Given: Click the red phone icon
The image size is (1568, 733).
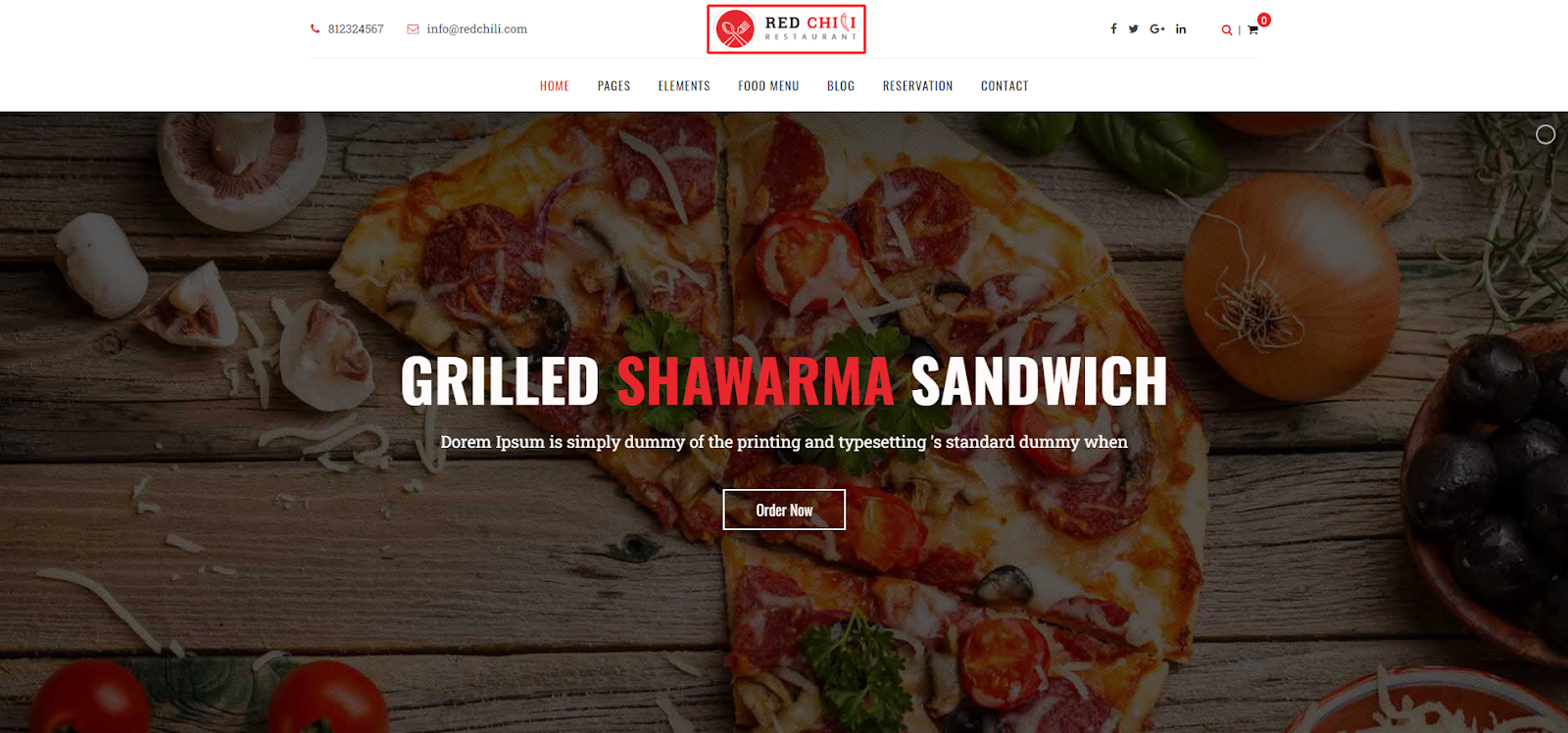Looking at the screenshot, I should 315,29.
